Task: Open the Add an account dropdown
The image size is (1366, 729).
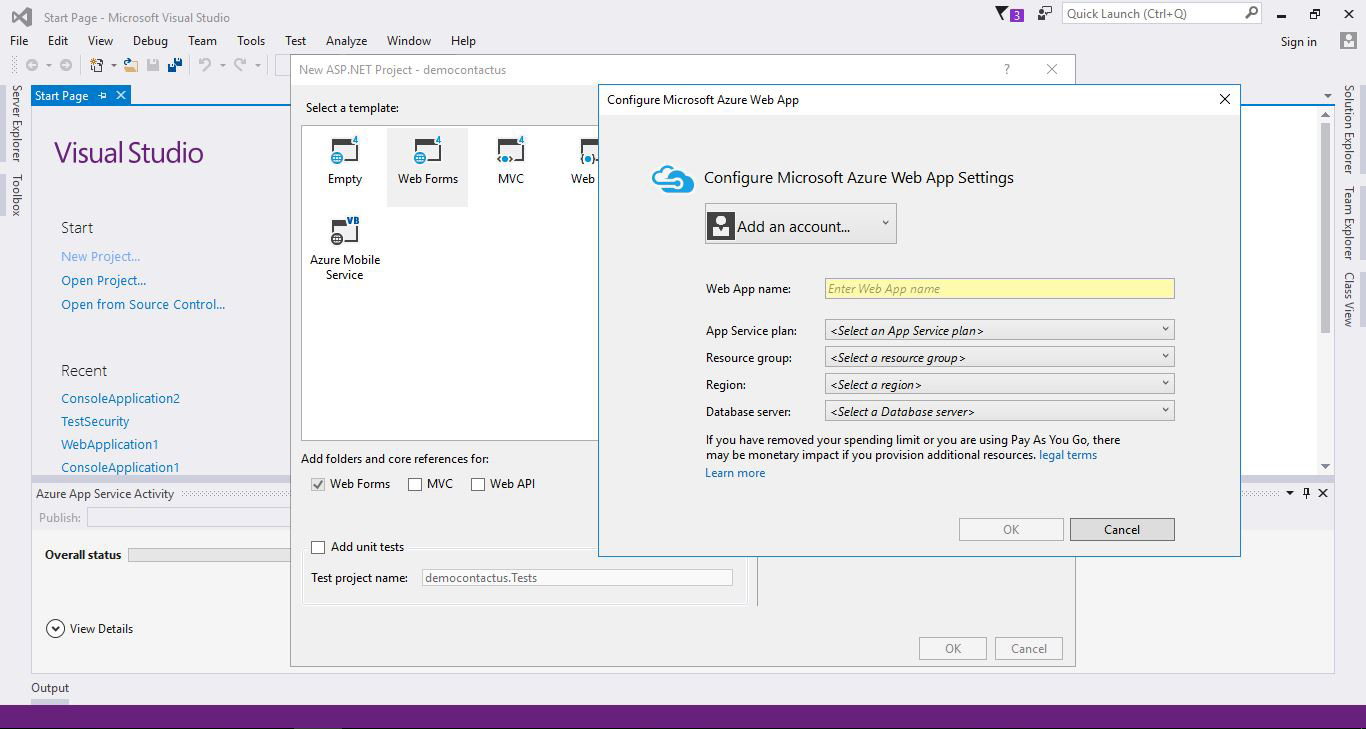Action: click(801, 224)
